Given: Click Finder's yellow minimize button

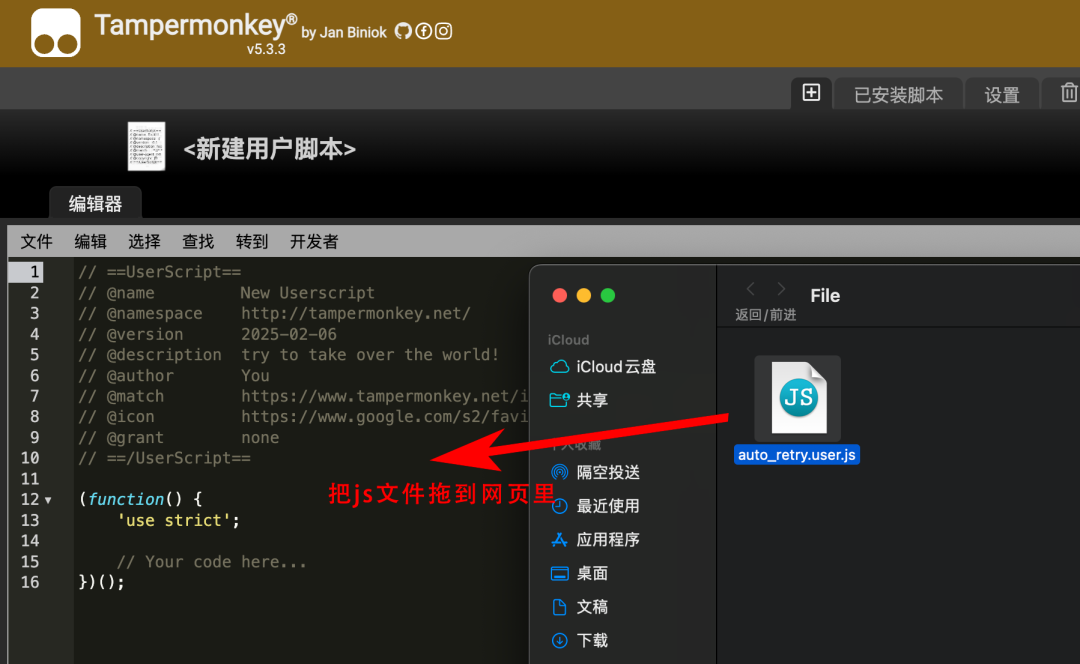Looking at the screenshot, I should pos(583,295).
